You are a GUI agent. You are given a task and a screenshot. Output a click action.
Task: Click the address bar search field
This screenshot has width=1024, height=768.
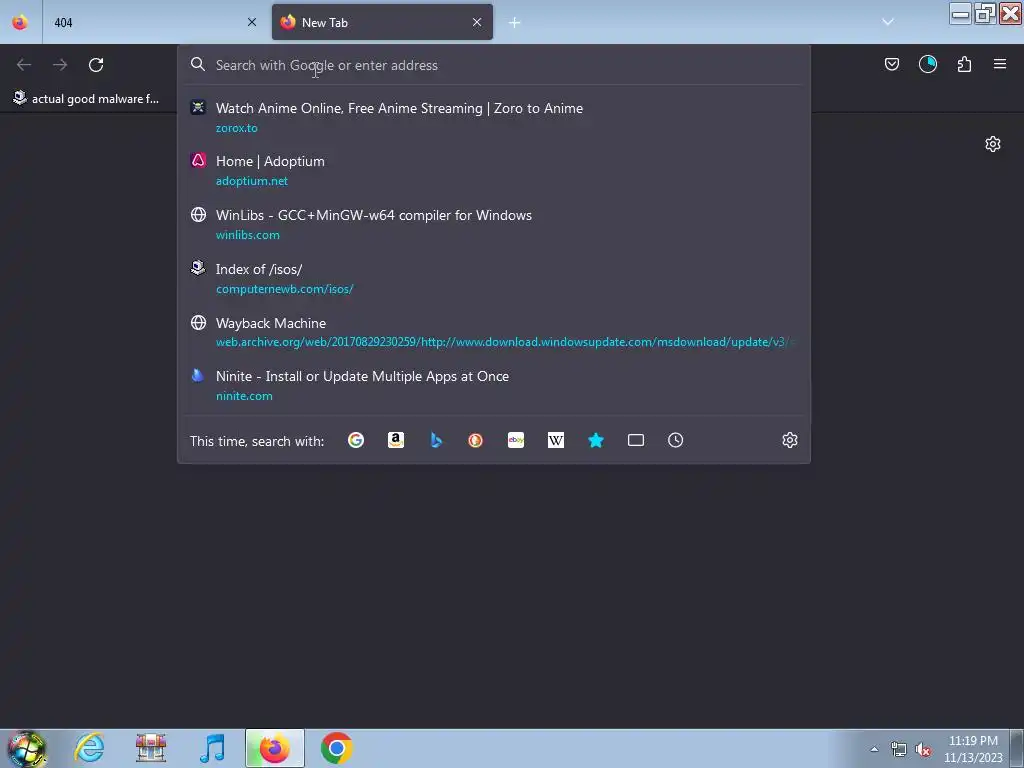pyautogui.click(x=494, y=65)
